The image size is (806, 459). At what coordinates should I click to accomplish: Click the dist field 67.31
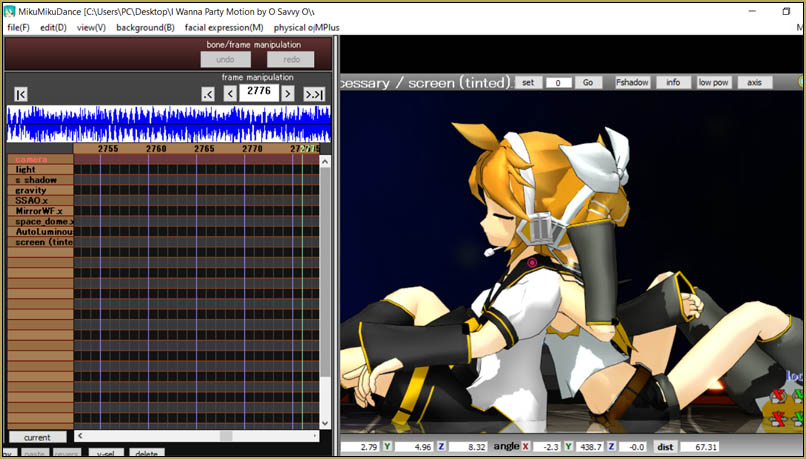[x=699, y=447]
